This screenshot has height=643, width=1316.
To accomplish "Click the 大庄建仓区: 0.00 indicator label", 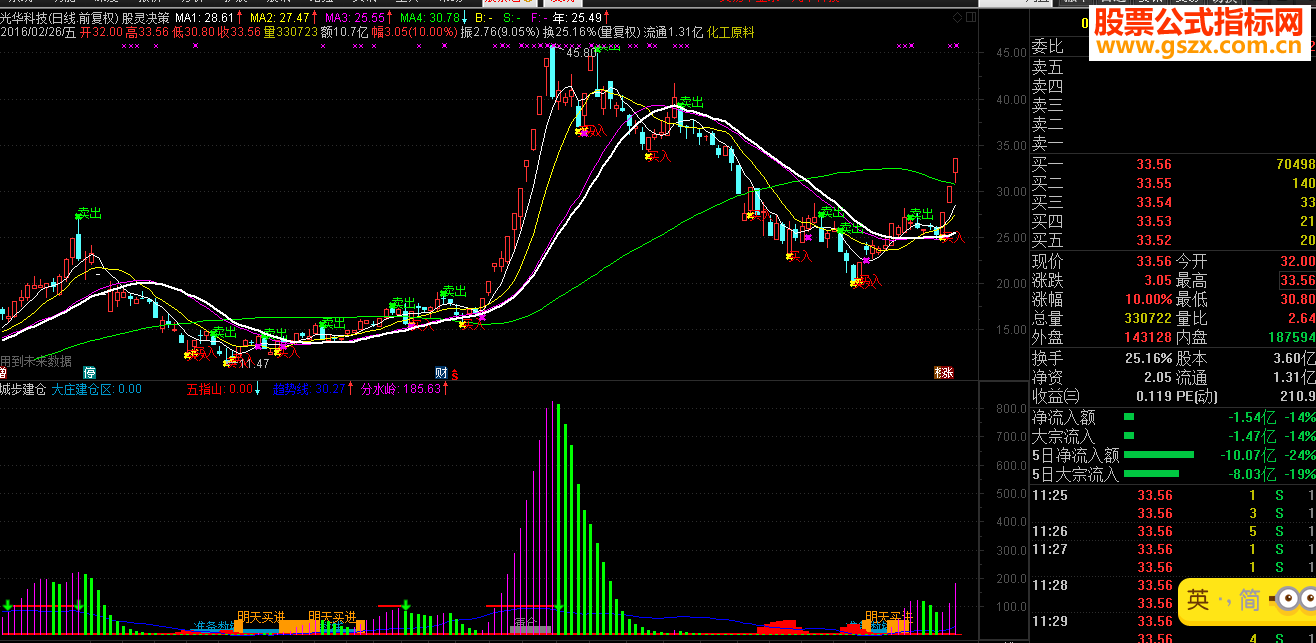I will (x=96, y=388).
